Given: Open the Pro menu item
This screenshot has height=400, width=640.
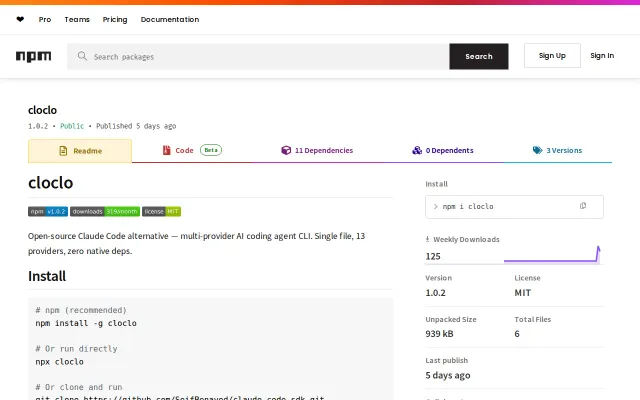Looking at the screenshot, I should pyautogui.click(x=45, y=19).
